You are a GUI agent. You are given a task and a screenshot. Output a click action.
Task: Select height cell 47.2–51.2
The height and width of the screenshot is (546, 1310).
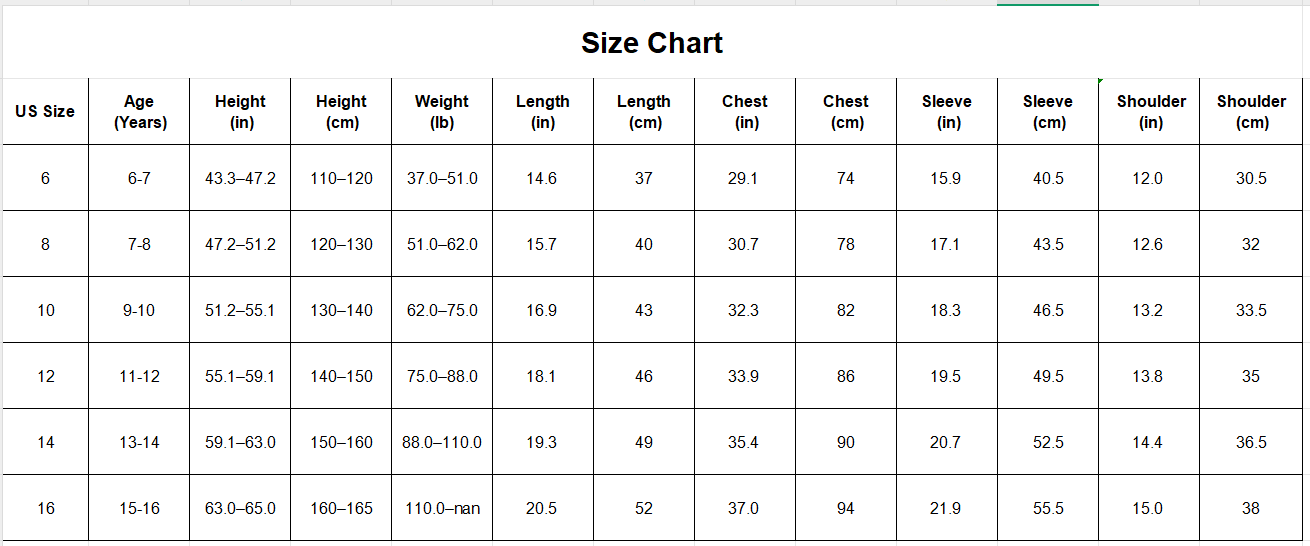[240, 244]
